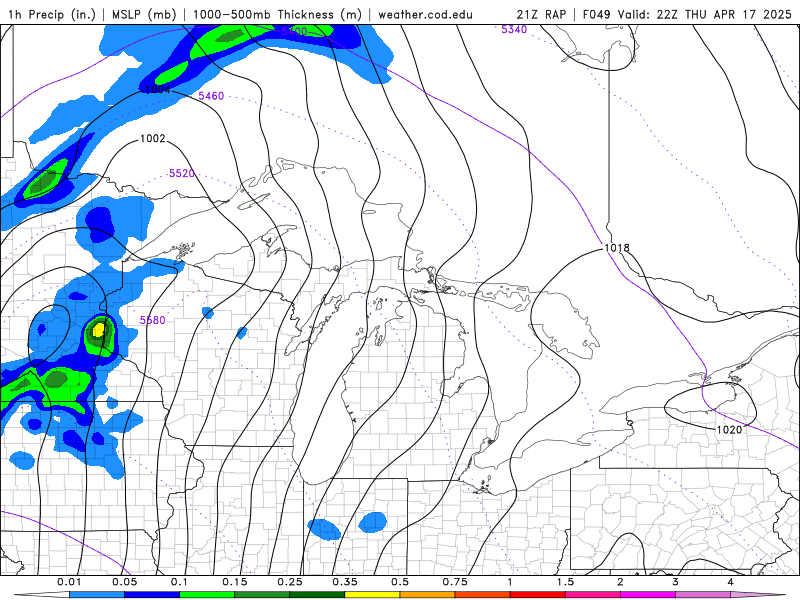The height and width of the screenshot is (600, 800).
Task: Click the 0.1 legend value
Action: pyautogui.click(x=179, y=582)
